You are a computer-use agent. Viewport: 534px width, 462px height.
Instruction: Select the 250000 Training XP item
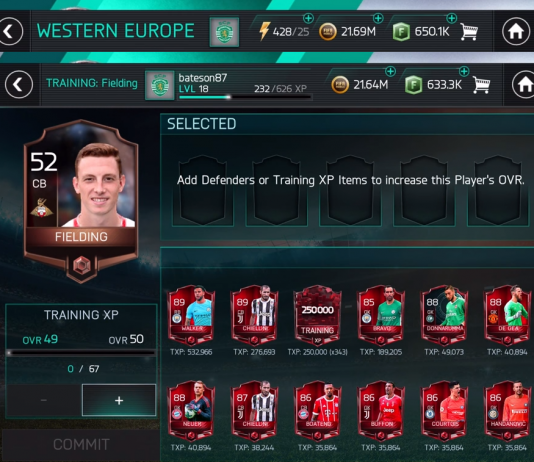317,315
